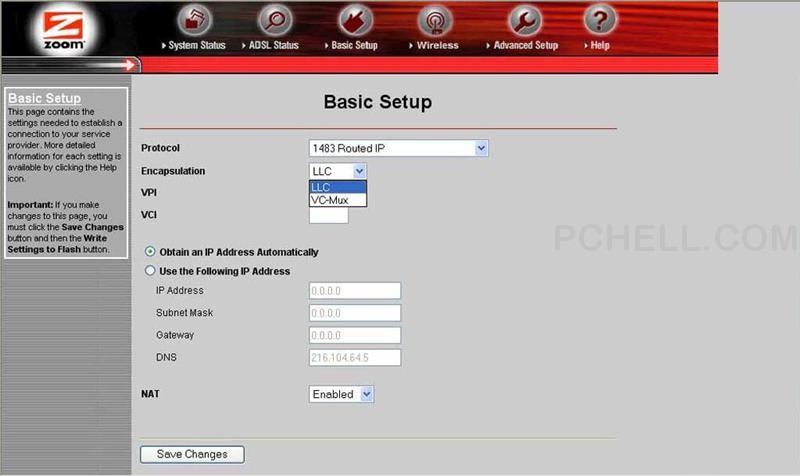Image resolution: width=800 pixels, height=476 pixels.
Task: Click the Advanced Setup wrench icon
Action: click(x=524, y=19)
